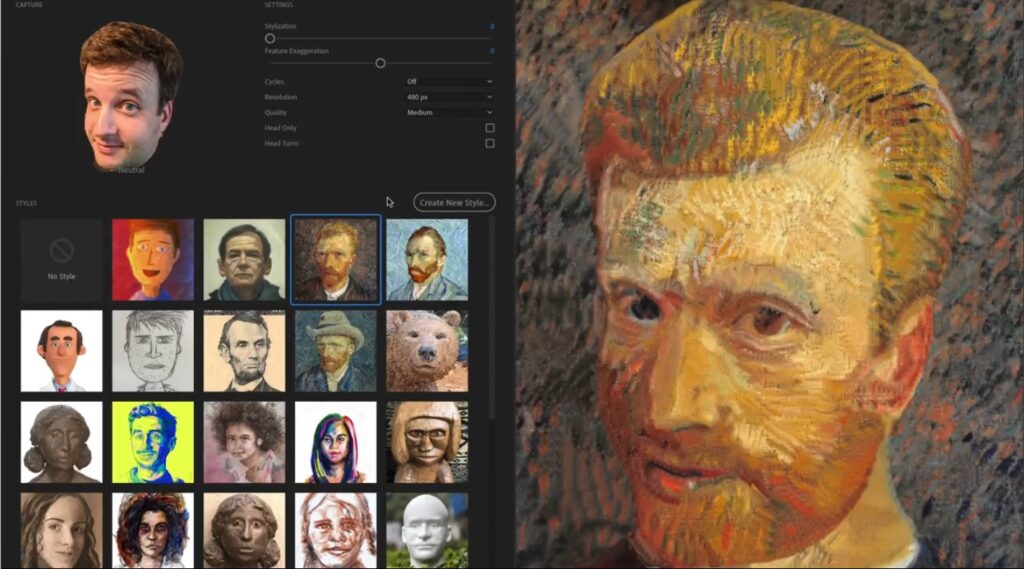Apply the white stone bald bust style
Image resolution: width=1024 pixels, height=569 pixels.
427,530
